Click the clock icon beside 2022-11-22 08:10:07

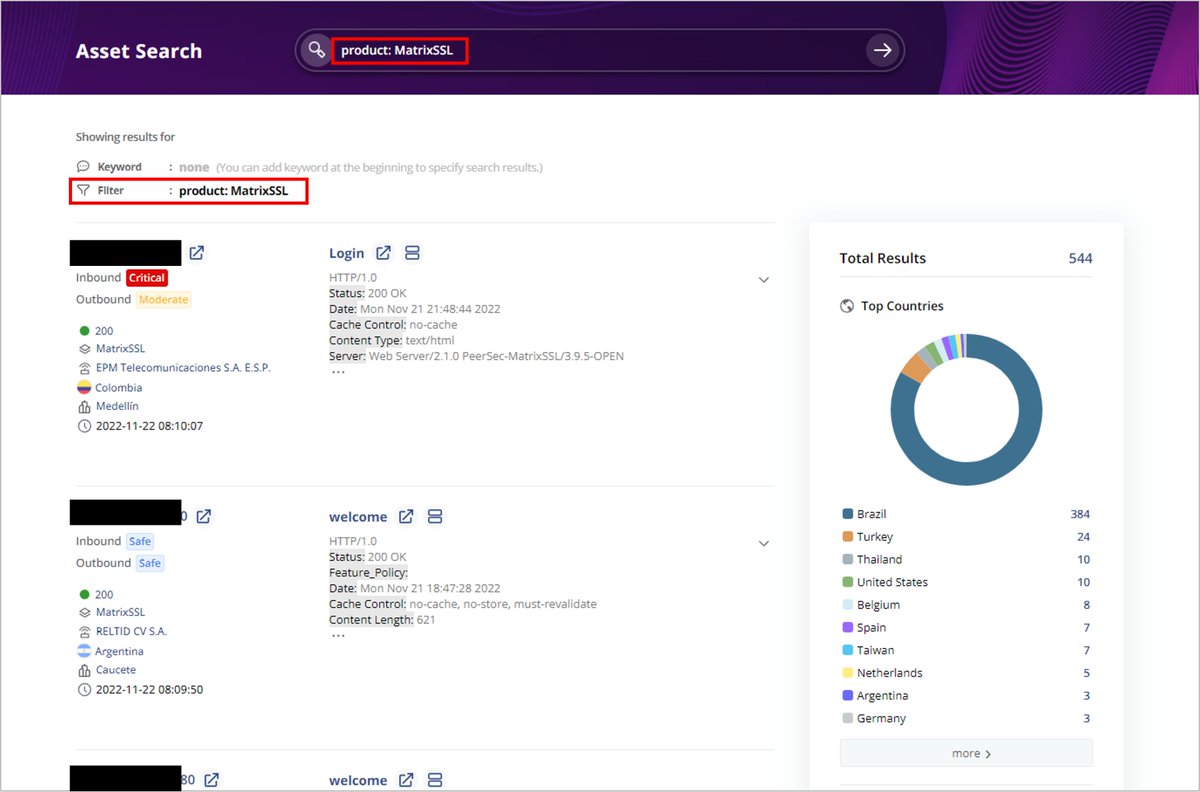(84, 426)
